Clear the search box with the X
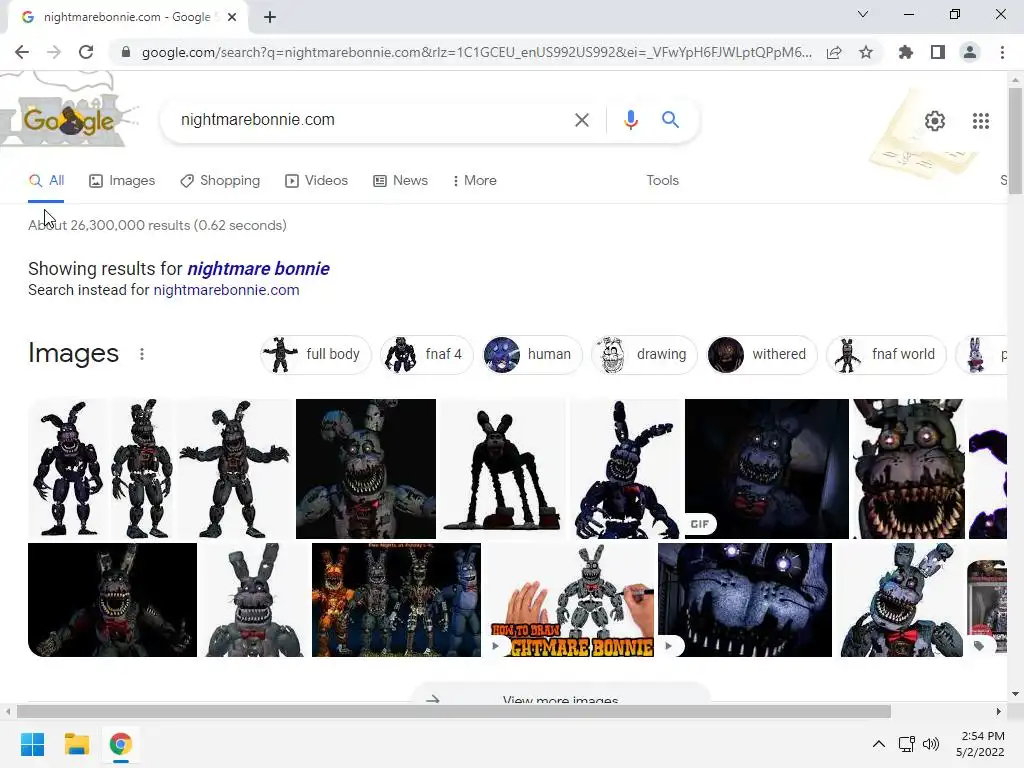 (581, 120)
